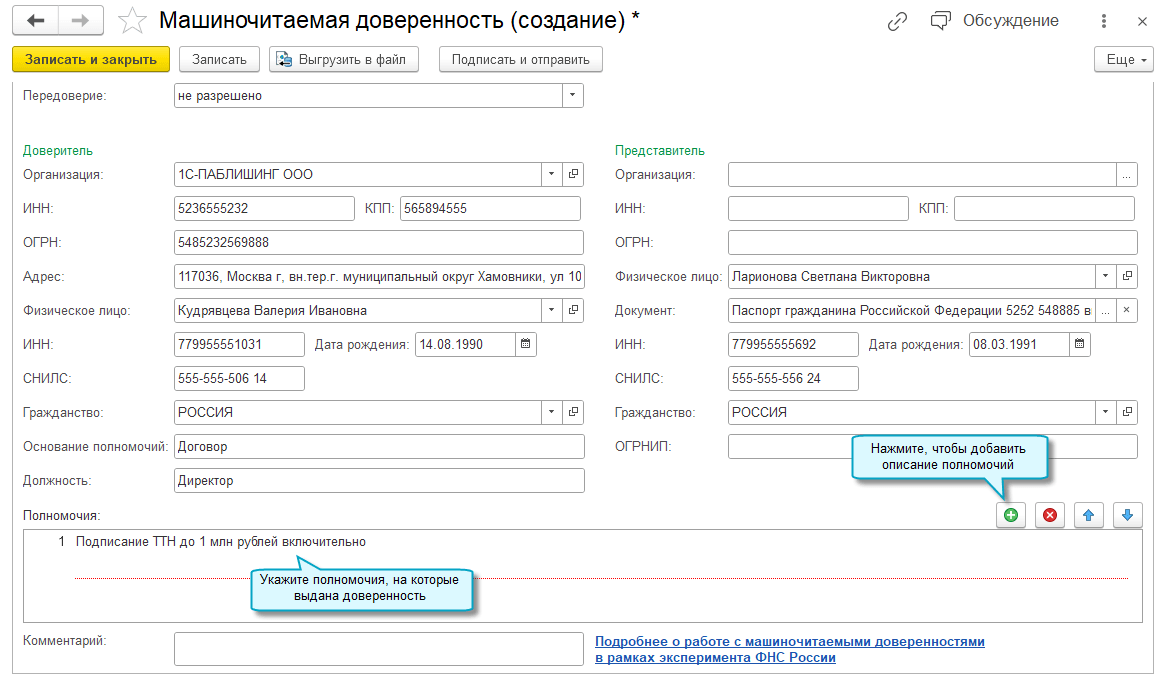Open the Еще menu
This screenshot has height=683, width=1158.
click(x=1125, y=59)
